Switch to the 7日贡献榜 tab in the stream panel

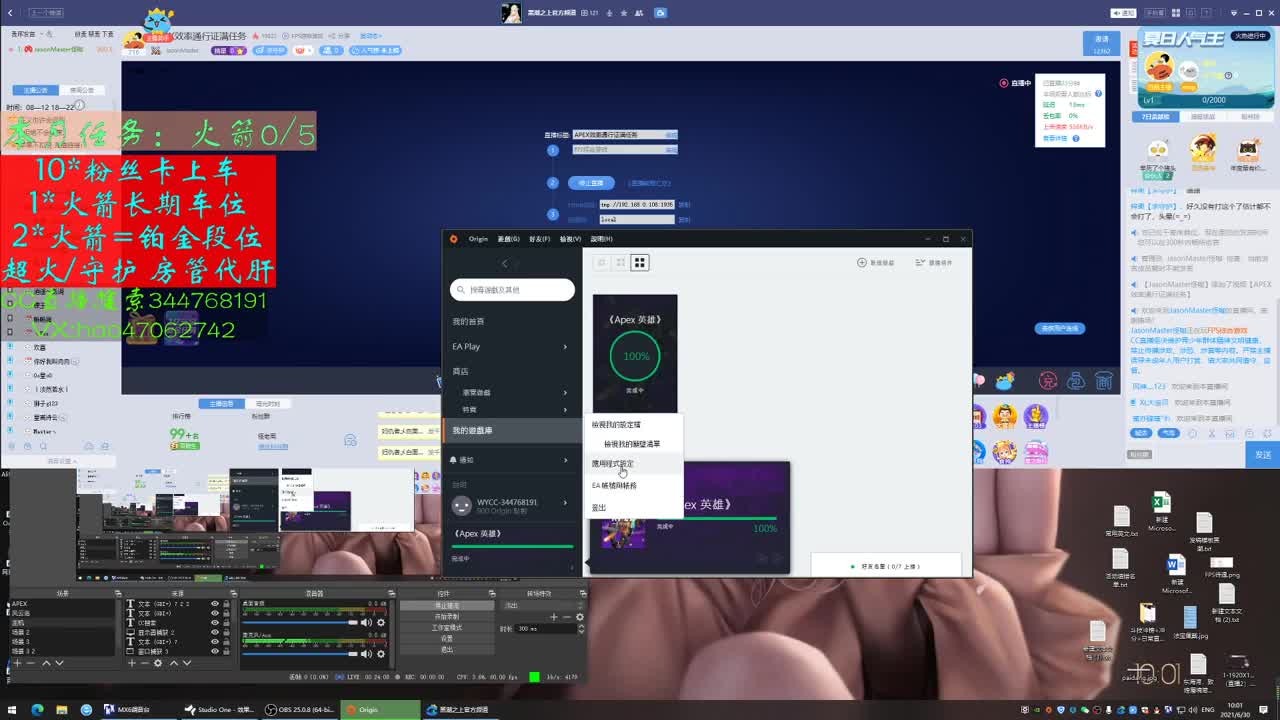(x=1156, y=117)
